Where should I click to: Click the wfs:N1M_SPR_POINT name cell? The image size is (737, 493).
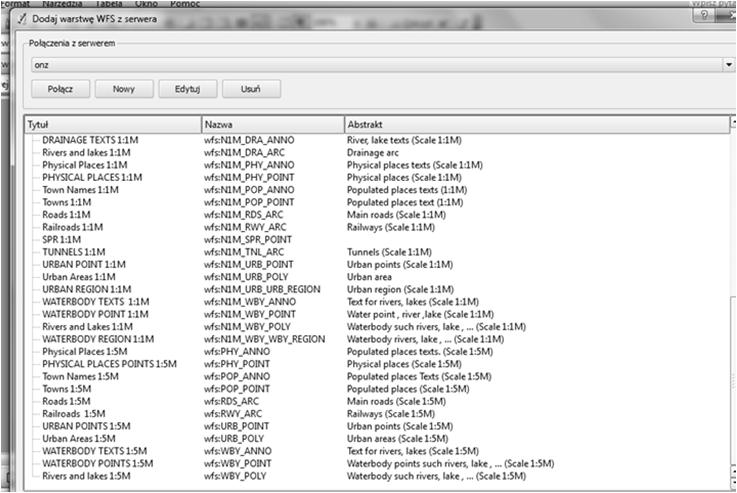click(x=248, y=239)
